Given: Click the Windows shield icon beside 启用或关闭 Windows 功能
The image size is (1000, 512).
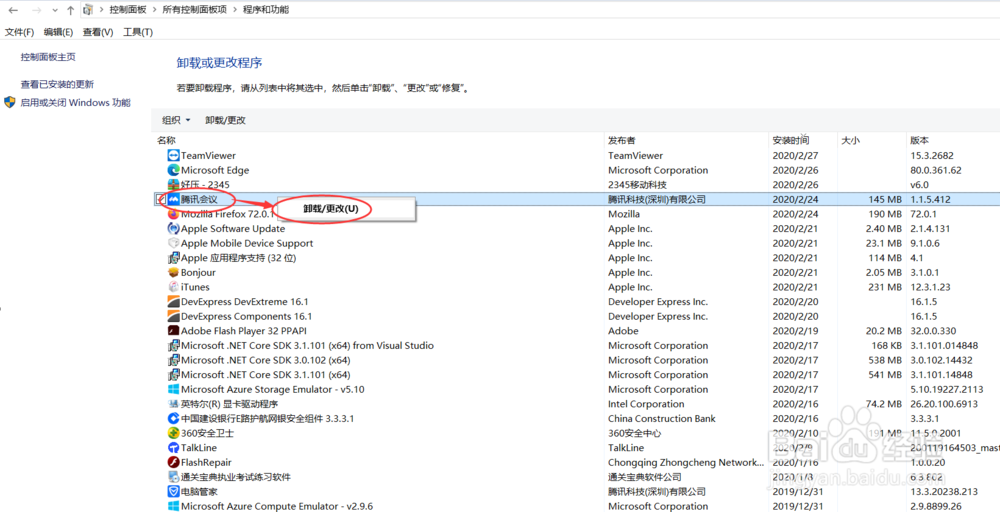Looking at the screenshot, I should (10, 102).
